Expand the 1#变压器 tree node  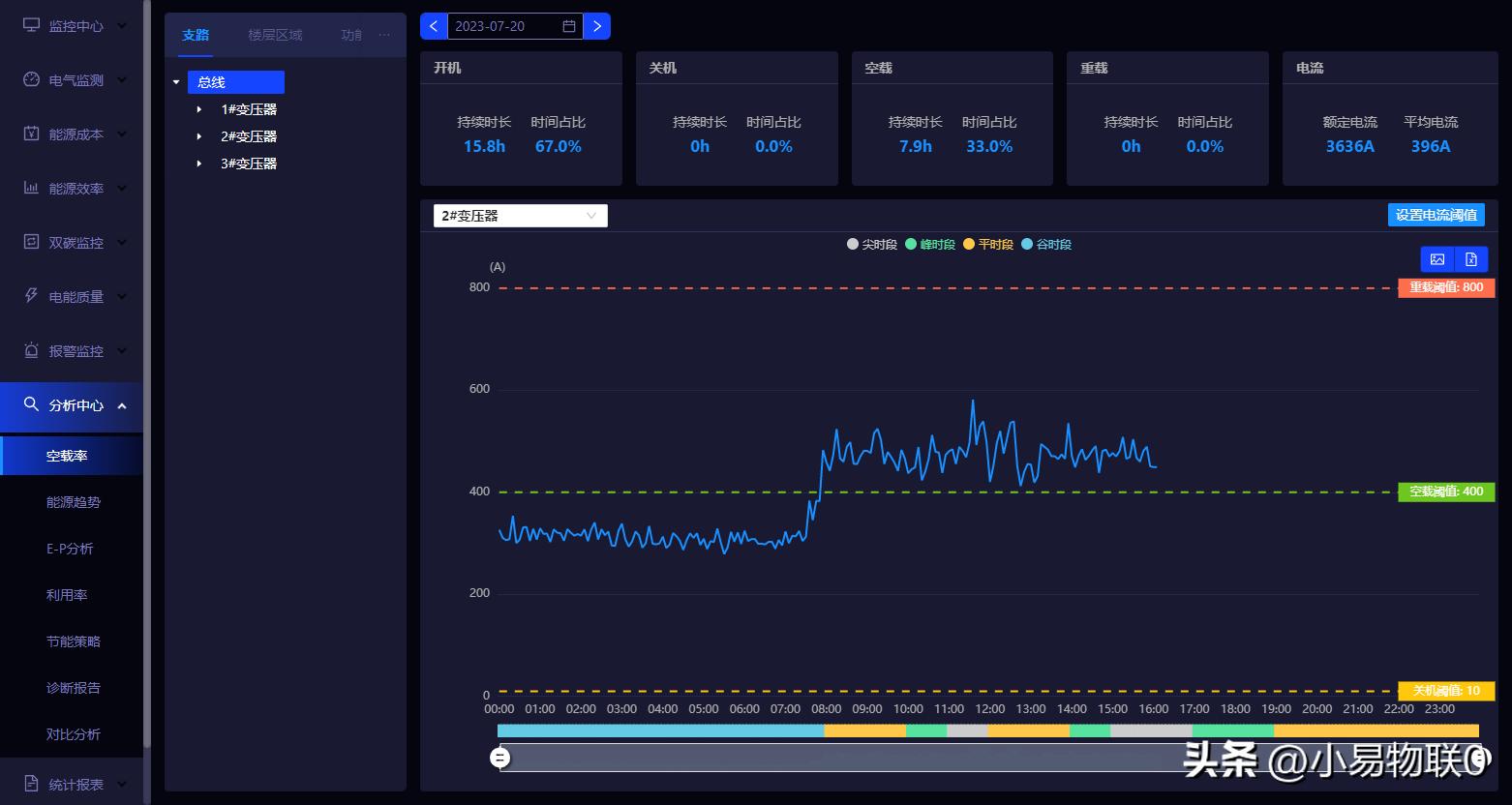coord(199,109)
